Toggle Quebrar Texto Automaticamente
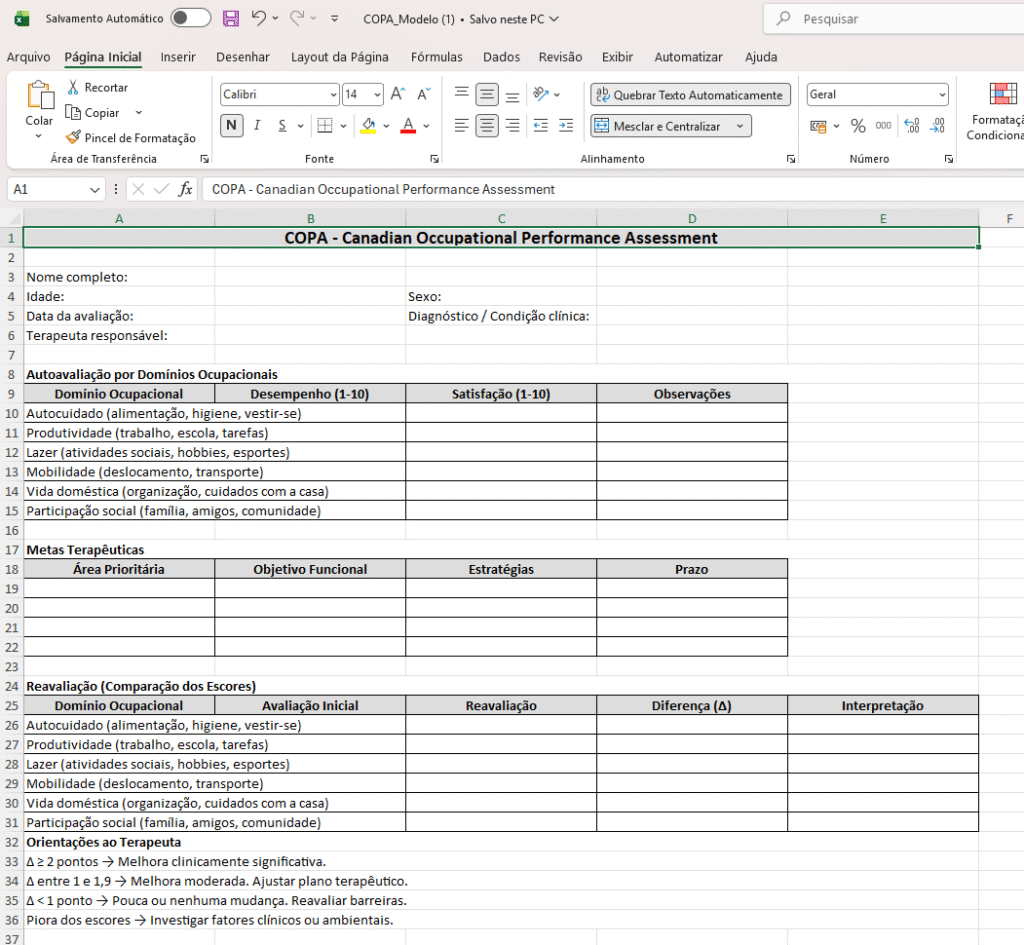Image resolution: width=1024 pixels, height=945 pixels. pyautogui.click(x=690, y=95)
